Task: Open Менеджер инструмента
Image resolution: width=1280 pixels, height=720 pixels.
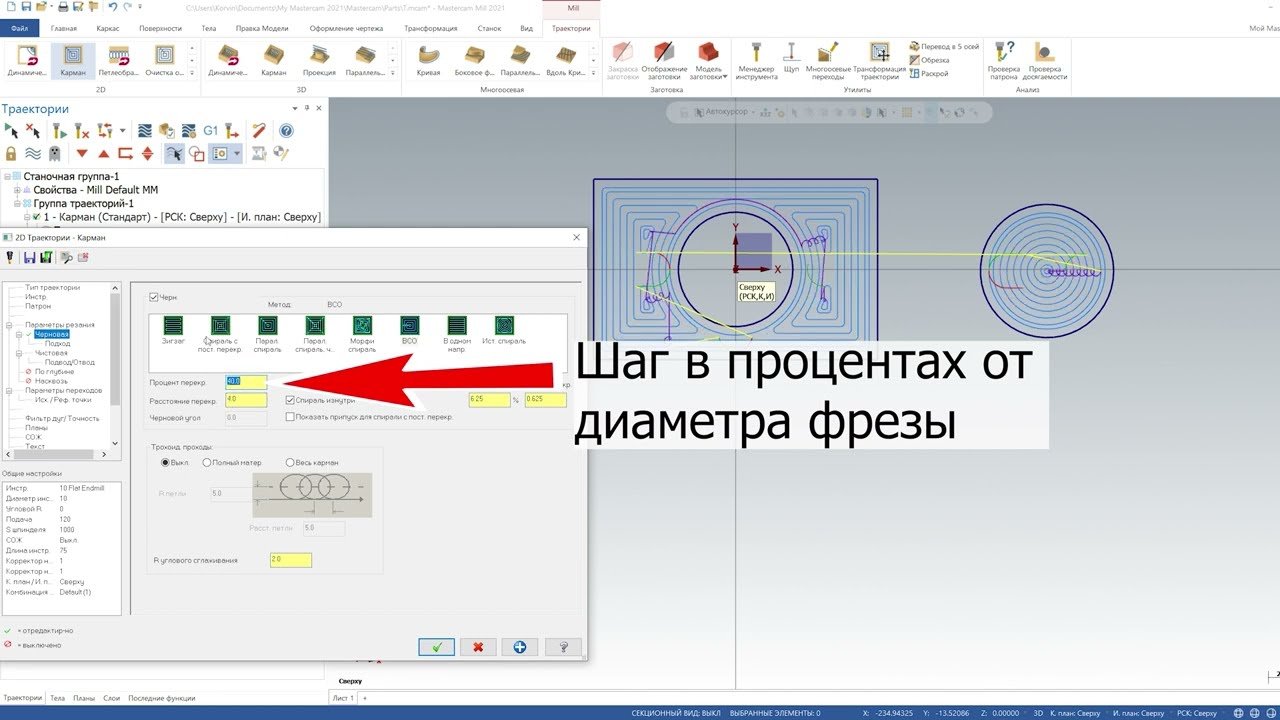Action: (x=757, y=62)
